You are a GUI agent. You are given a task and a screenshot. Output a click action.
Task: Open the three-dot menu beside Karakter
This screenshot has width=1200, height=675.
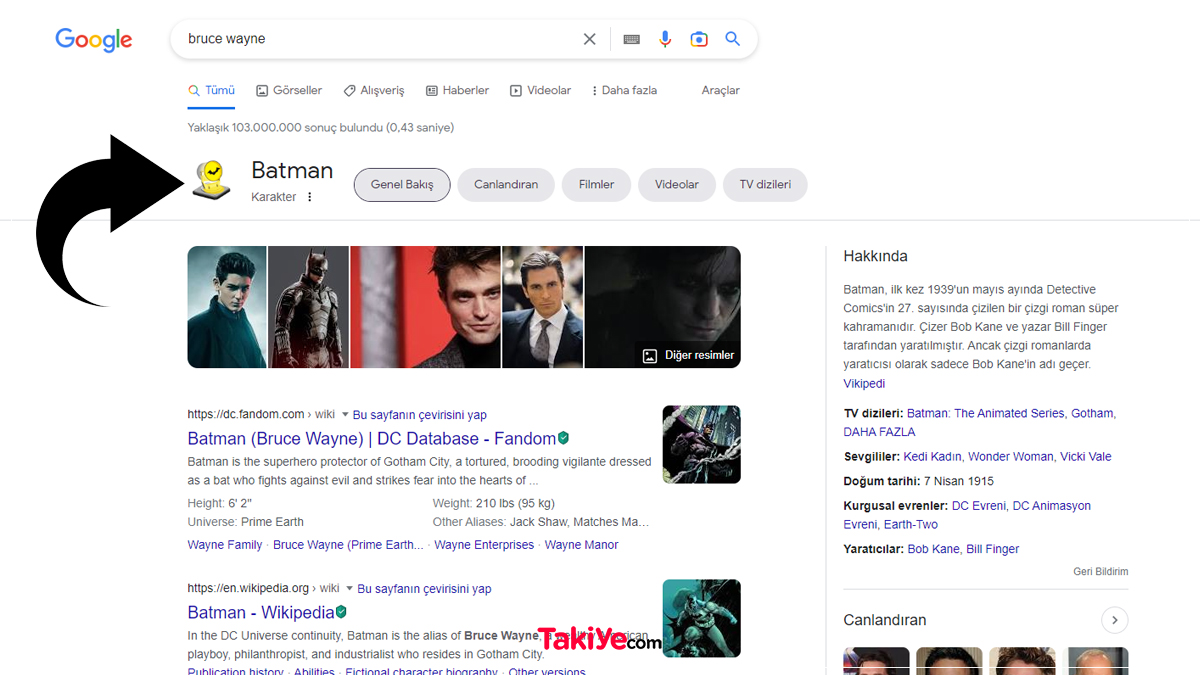point(310,197)
